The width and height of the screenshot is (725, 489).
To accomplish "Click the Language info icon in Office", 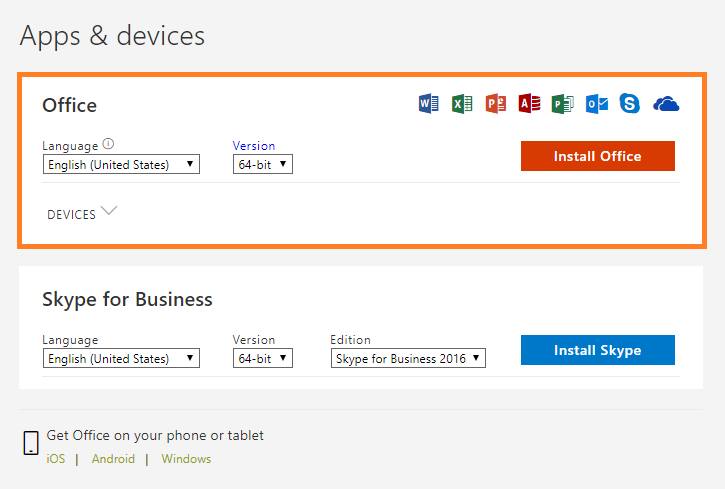I will click(108, 144).
